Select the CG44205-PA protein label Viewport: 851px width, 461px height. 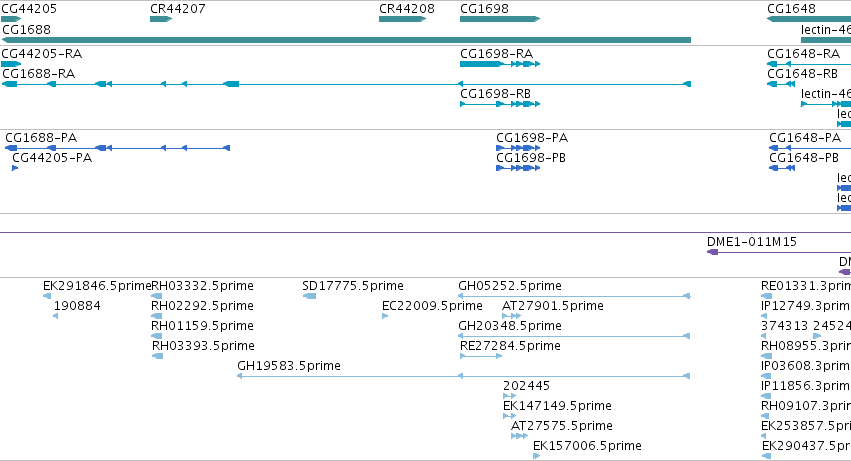52,158
